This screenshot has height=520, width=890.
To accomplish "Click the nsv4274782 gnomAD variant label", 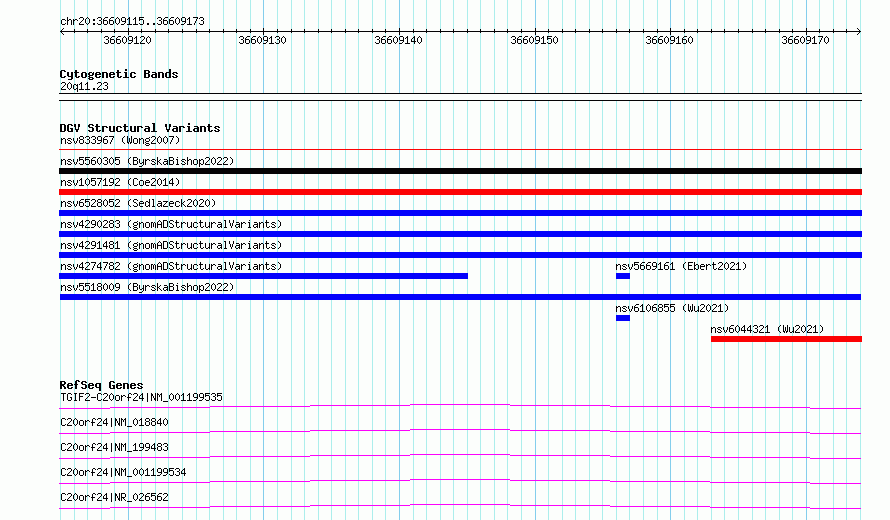I will point(171,266).
